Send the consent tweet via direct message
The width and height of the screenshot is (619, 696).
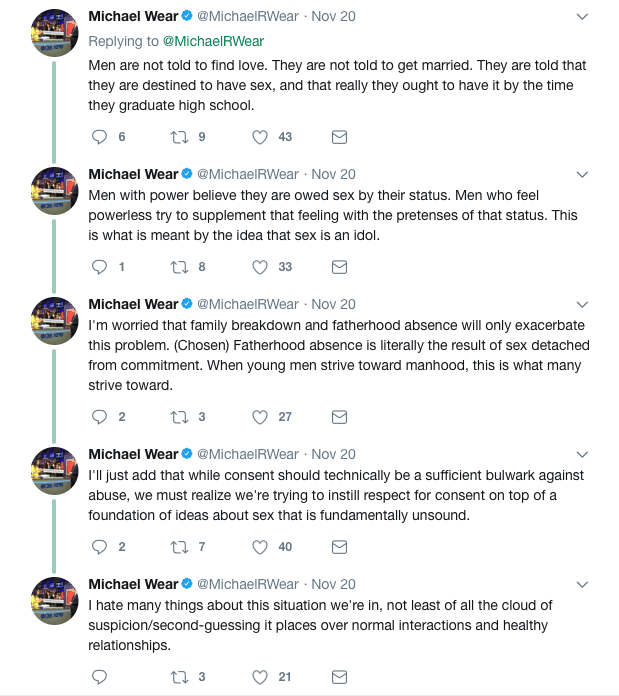[x=339, y=547]
